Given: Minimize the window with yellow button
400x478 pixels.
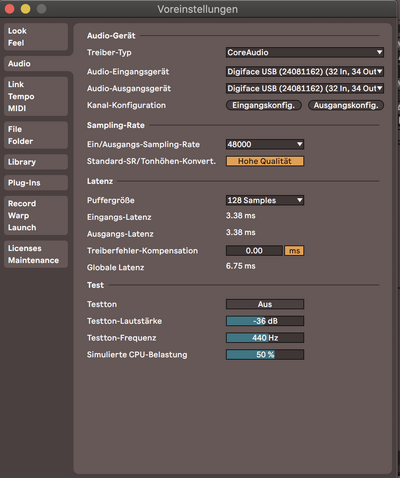Looking at the screenshot, I should coord(26,9).
